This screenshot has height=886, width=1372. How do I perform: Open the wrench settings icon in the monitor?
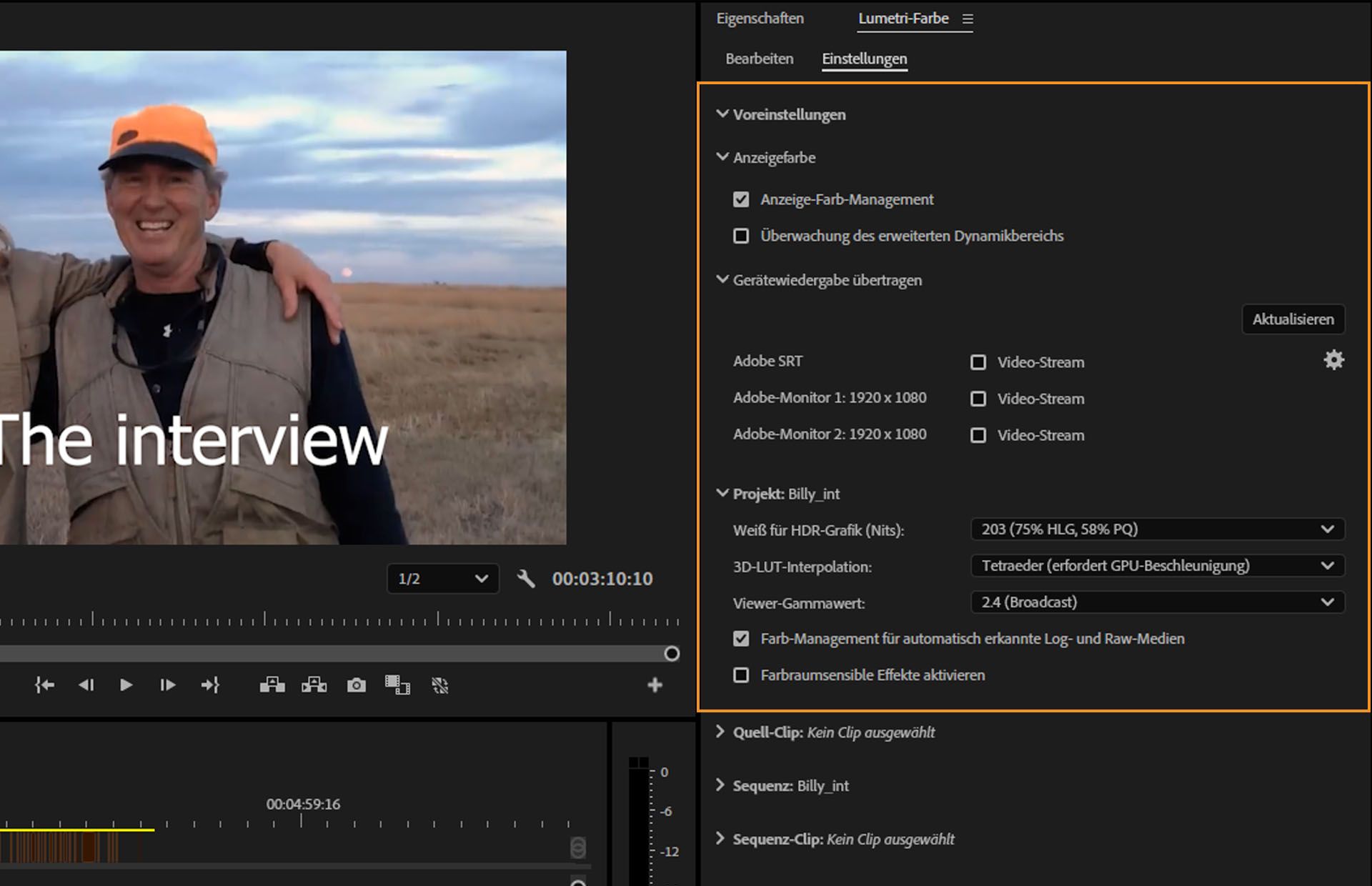527,579
